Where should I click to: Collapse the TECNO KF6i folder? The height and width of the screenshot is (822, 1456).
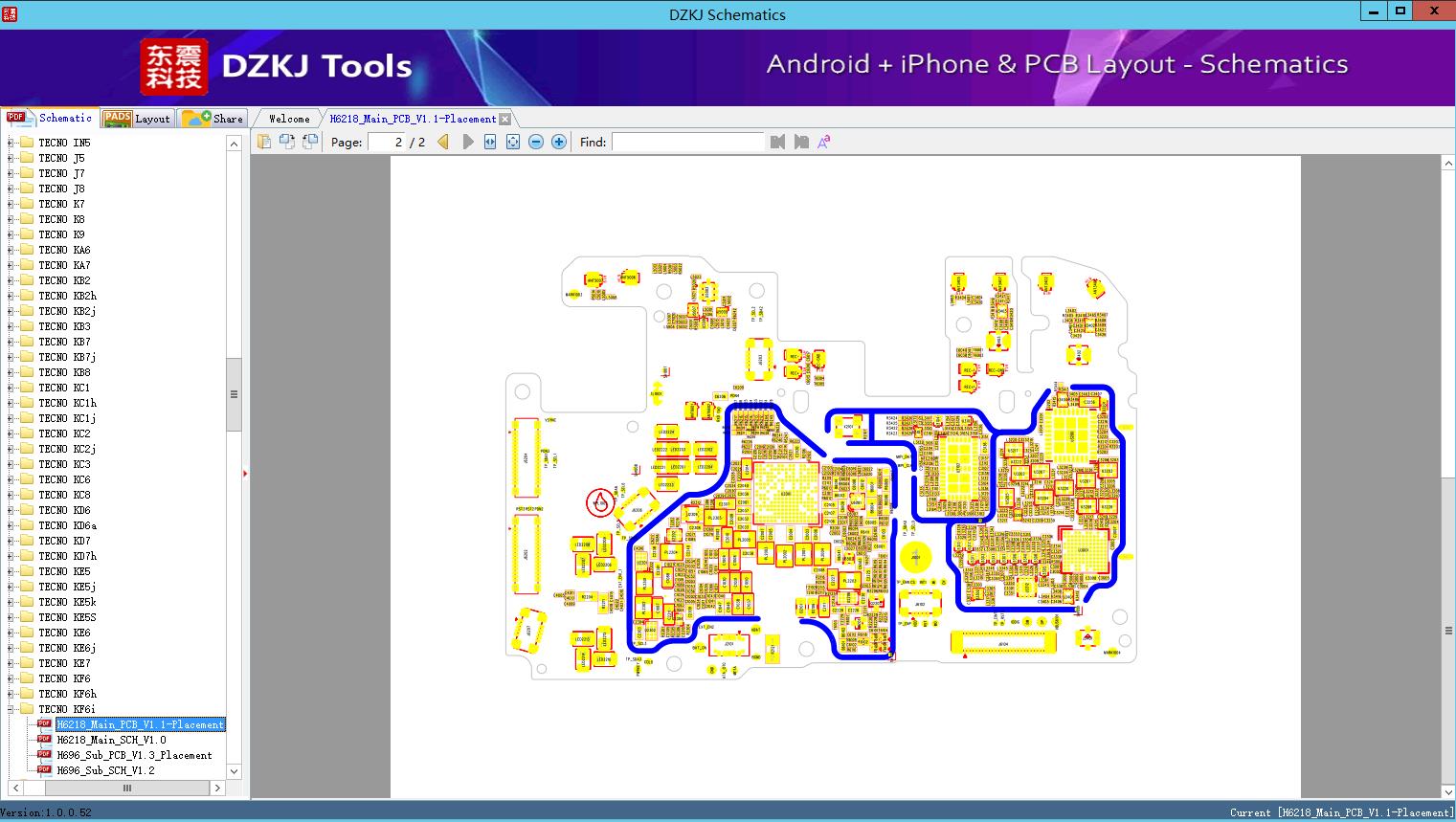(11, 709)
